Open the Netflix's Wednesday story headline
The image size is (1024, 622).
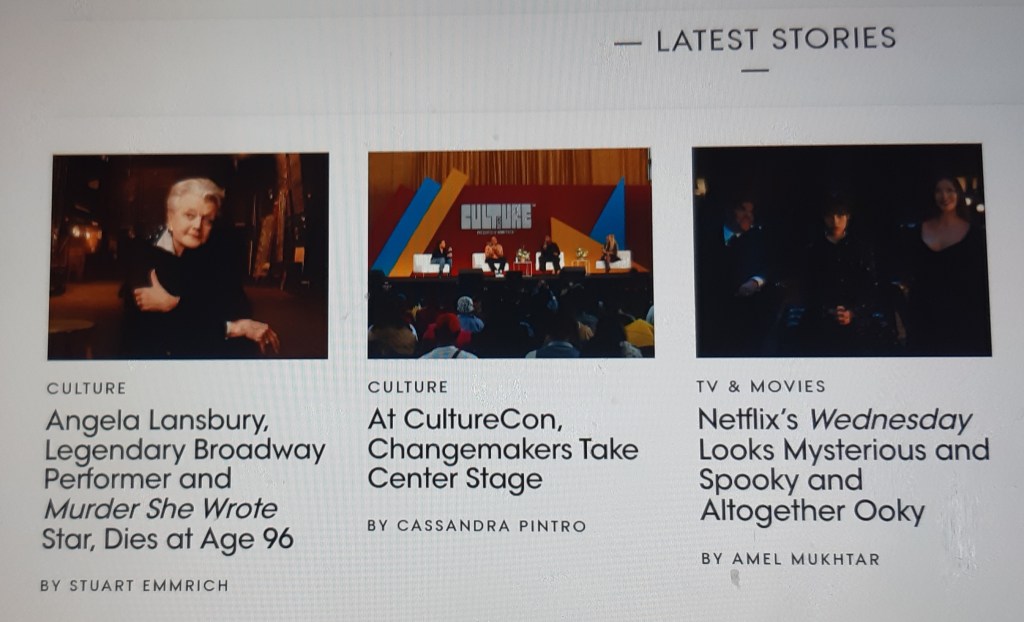(844, 465)
